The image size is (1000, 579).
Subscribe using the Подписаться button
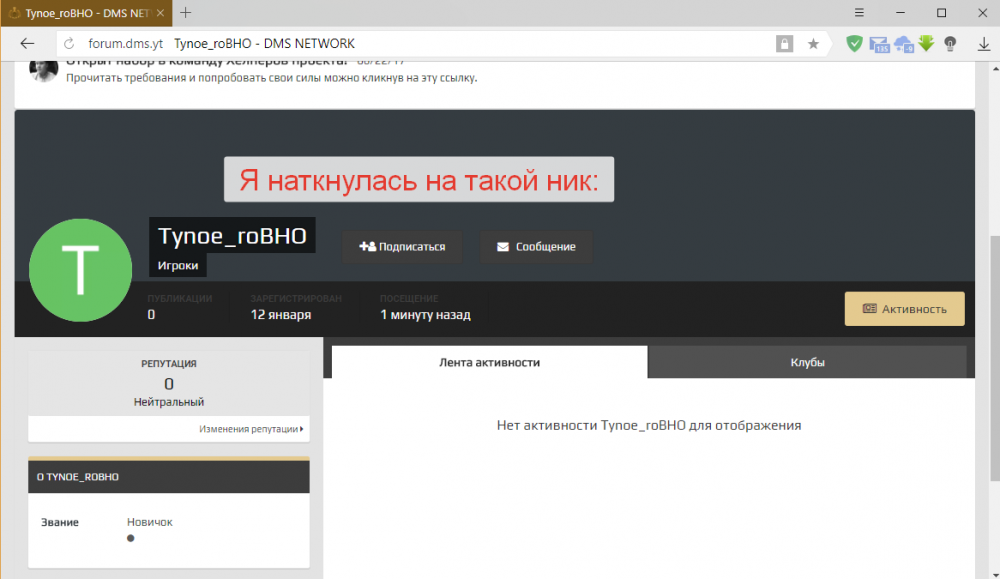(403, 246)
